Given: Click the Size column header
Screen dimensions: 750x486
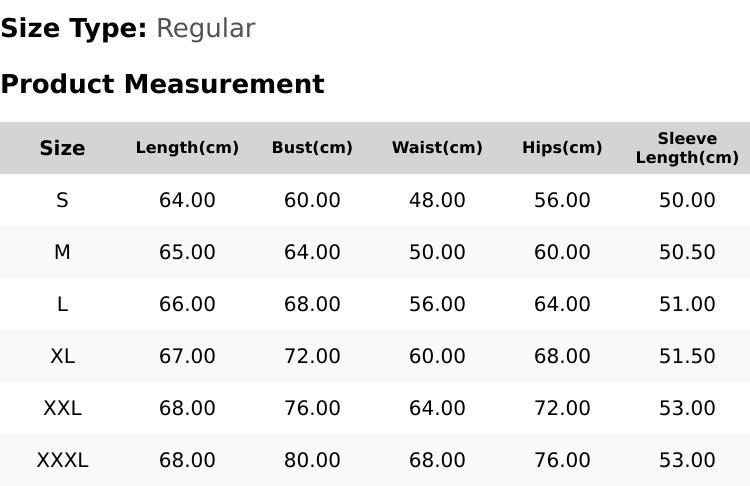Looking at the screenshot, I should point(62,148).
